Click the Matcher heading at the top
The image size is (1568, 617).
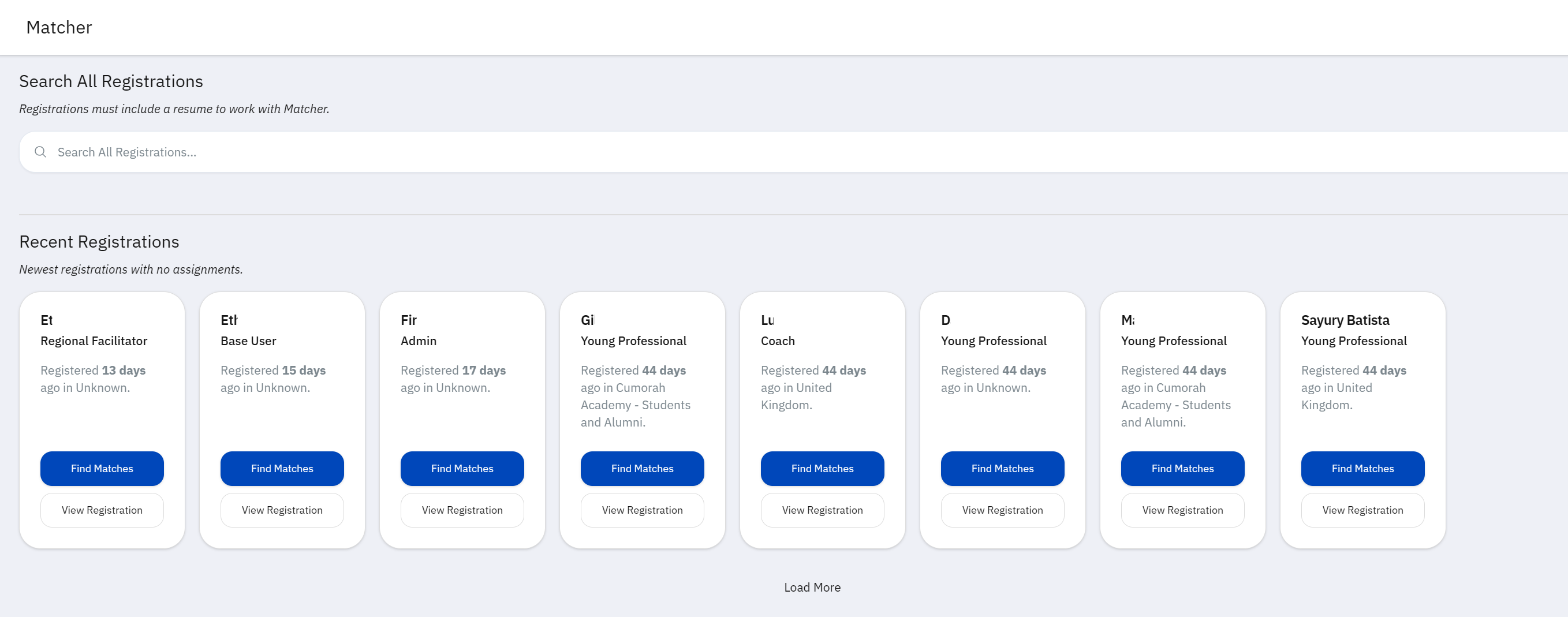[x=59, y=27]
